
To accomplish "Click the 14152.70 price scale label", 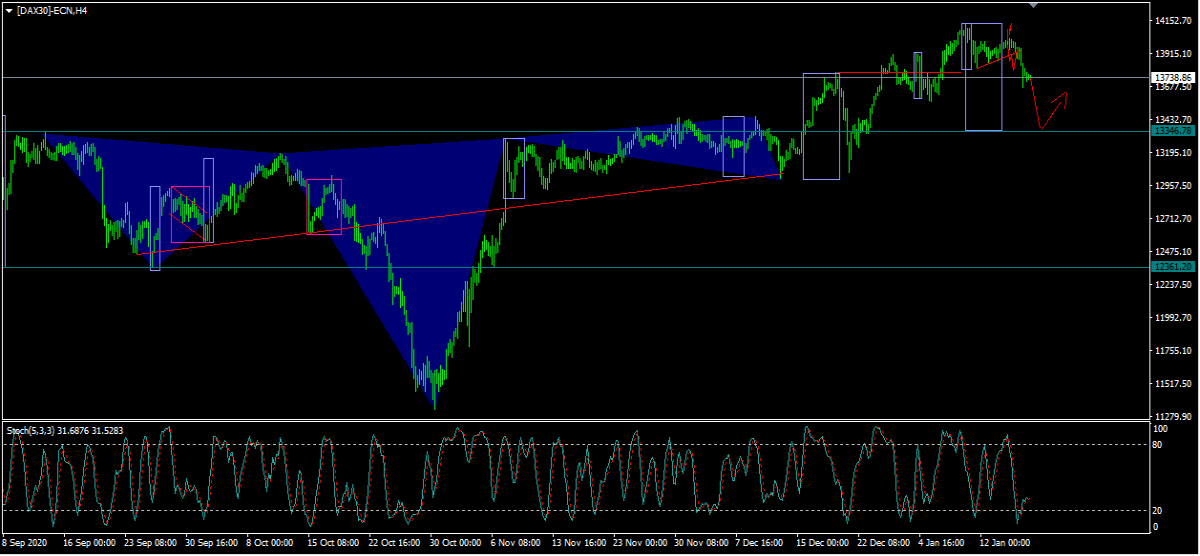I will pyautogui.click(x=1172, y=20).
